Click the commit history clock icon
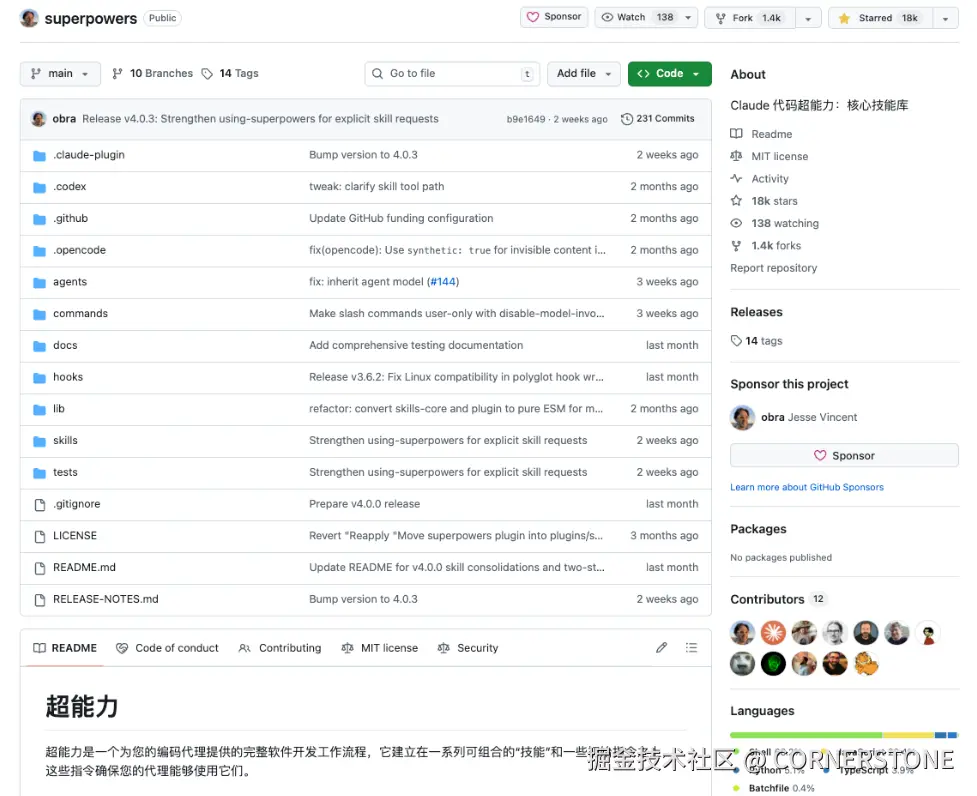The height and width of the screenshot is (796, 977). (627, 118)
